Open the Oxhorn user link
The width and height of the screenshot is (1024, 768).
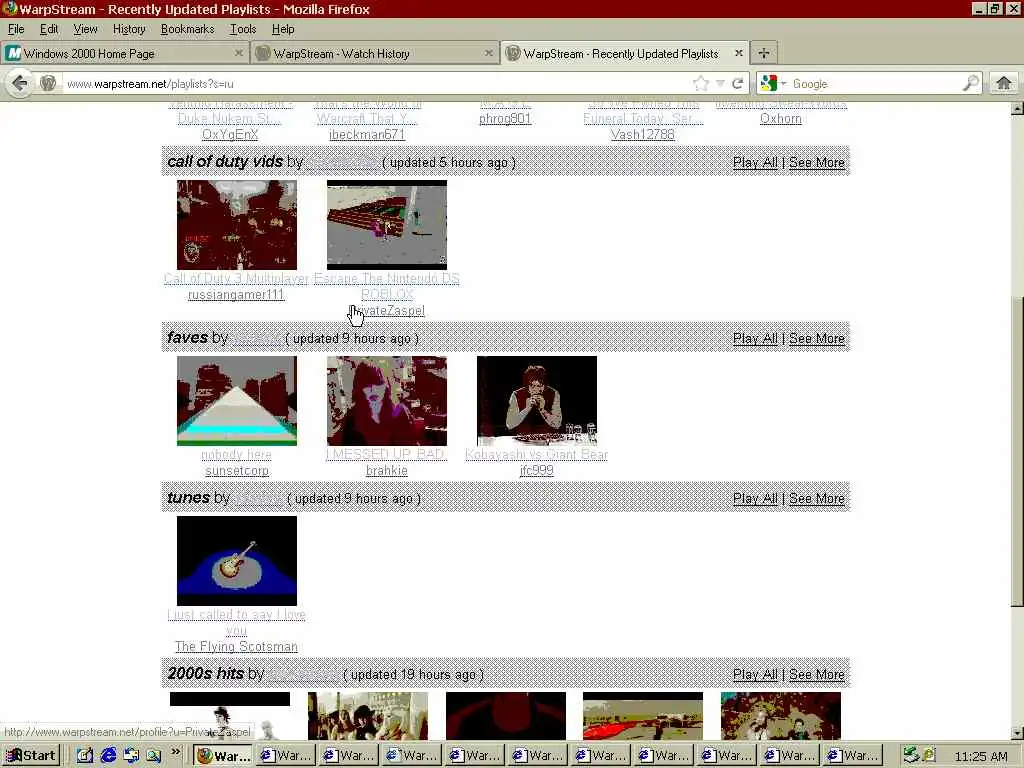point(780,119)
